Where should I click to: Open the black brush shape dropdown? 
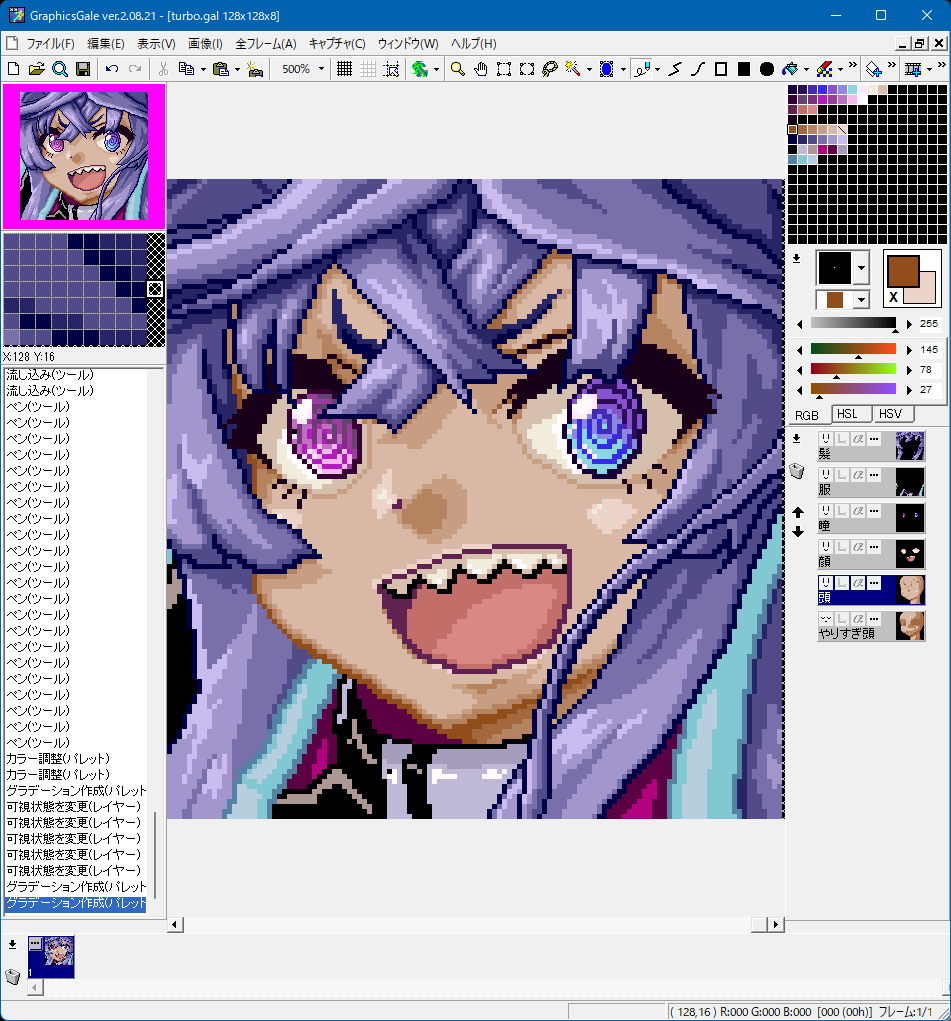tap(861, 268)
